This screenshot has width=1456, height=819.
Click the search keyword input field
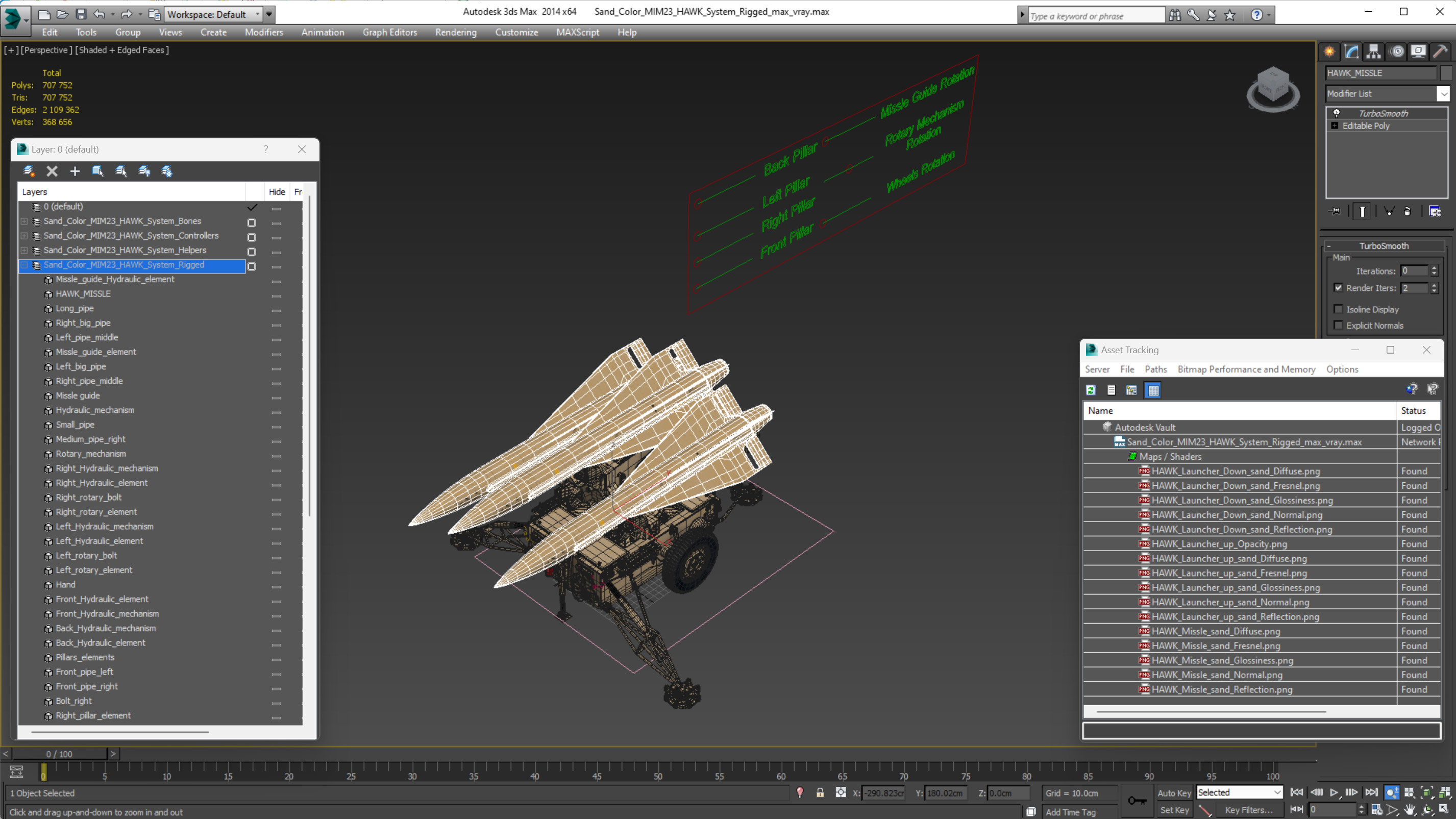pos(1095,16)
